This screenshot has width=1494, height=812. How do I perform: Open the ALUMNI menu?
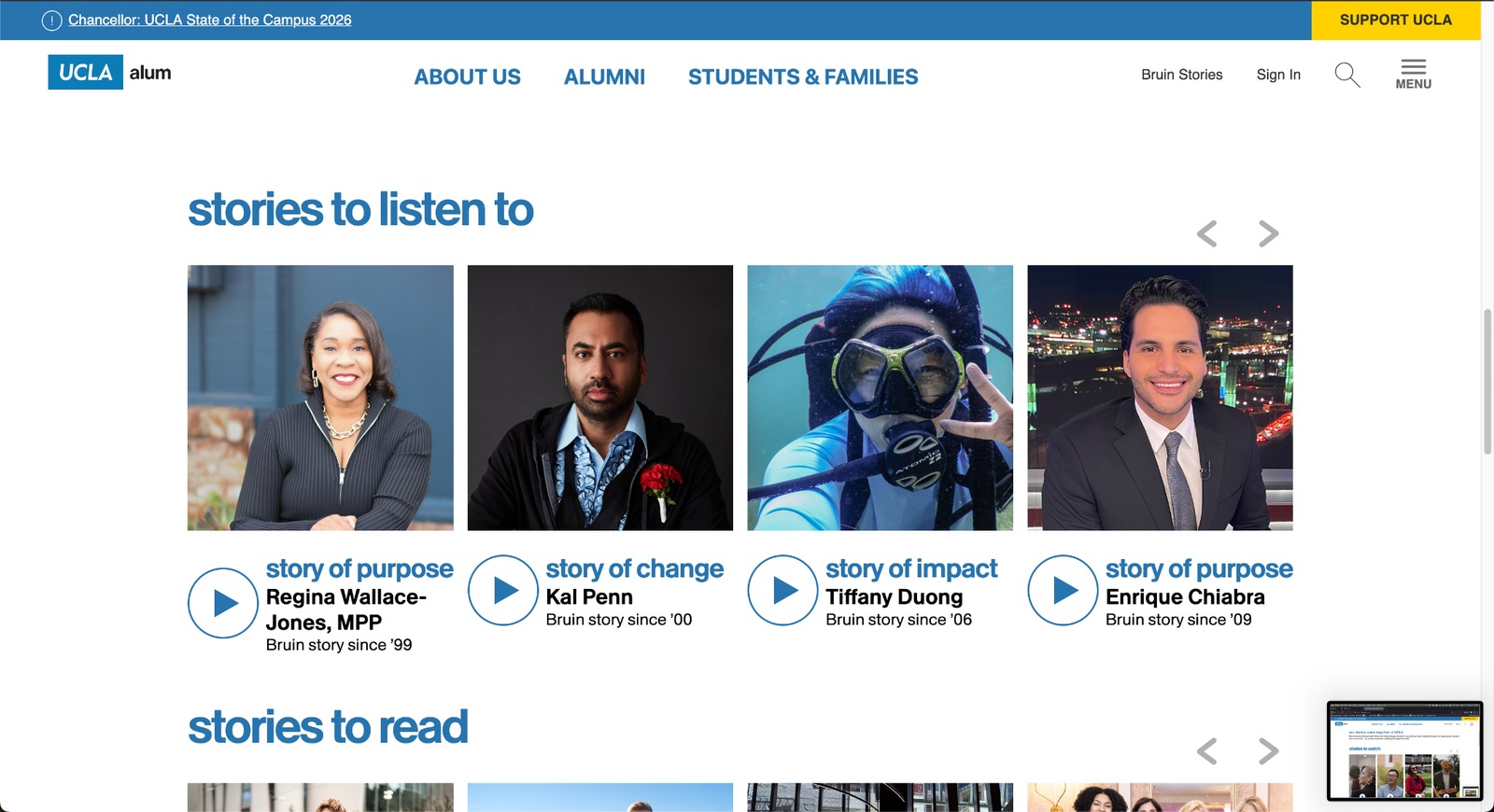coord(604,77)
